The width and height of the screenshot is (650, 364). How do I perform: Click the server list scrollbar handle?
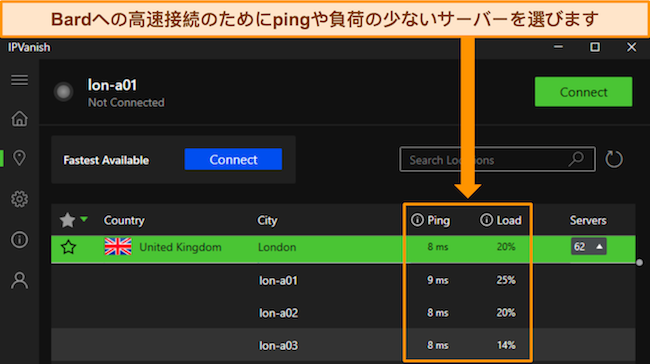(639, 262)
